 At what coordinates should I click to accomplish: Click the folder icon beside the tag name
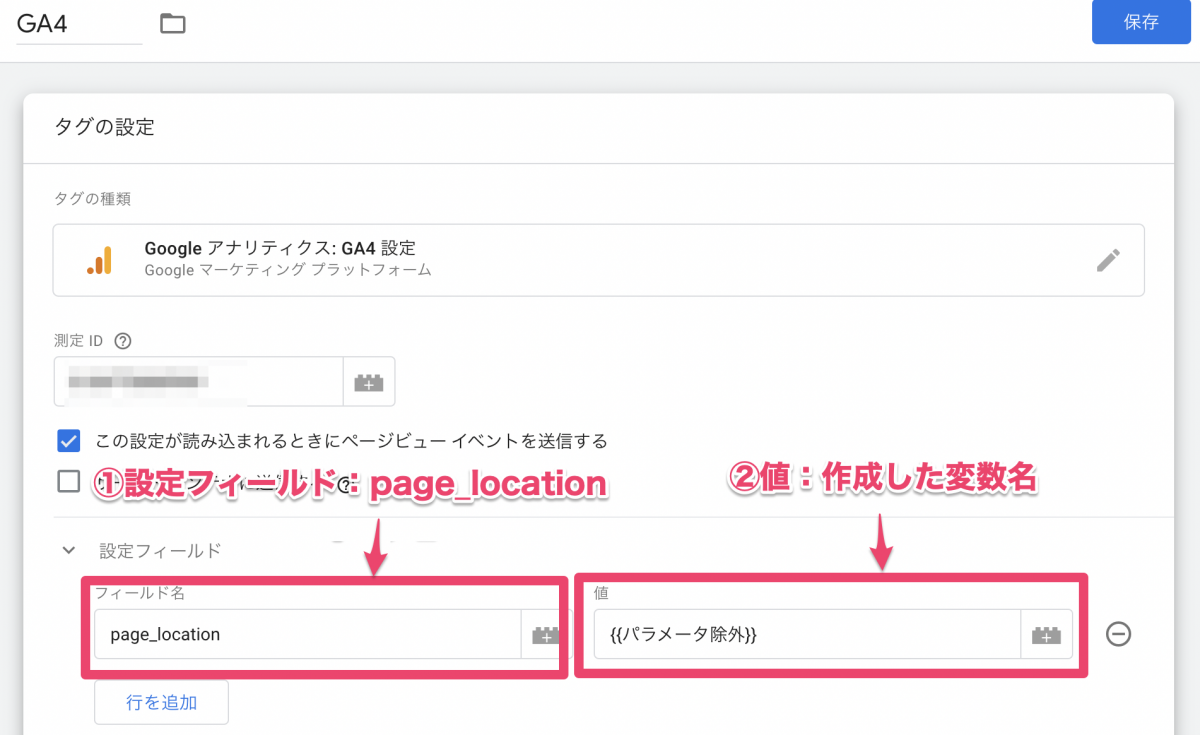[x=173, y=23]
